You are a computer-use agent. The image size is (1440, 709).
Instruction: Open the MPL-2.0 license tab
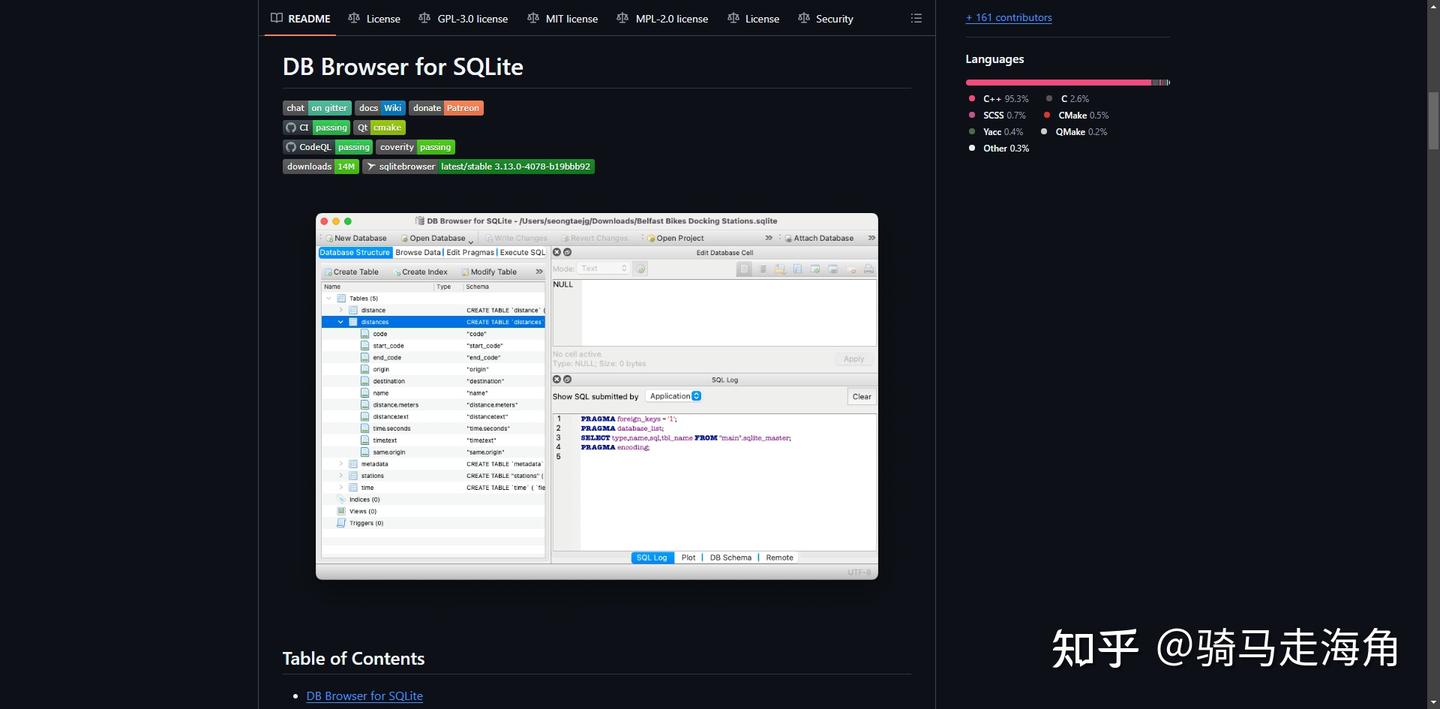tap(662, 18)
